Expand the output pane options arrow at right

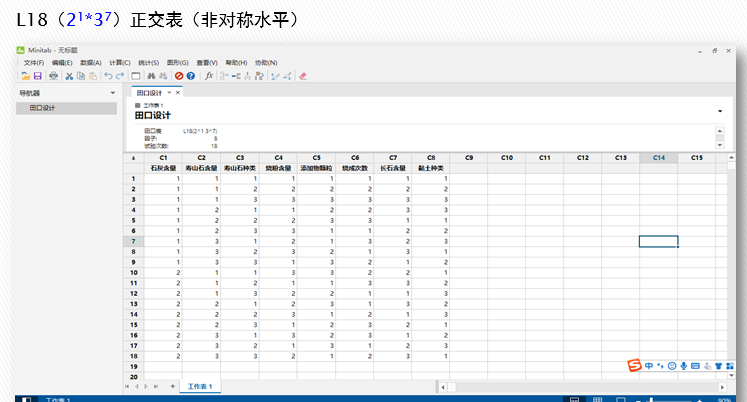click(720, 111)
